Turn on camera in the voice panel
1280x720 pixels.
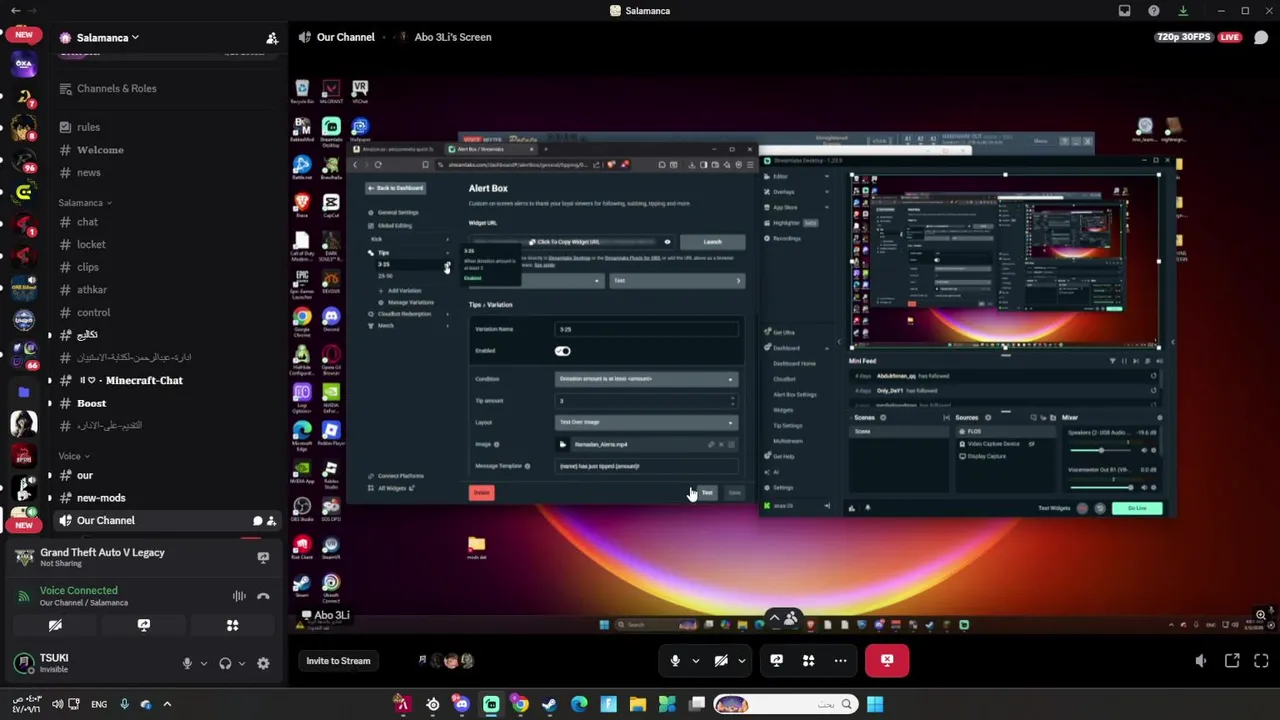(55, 625)
